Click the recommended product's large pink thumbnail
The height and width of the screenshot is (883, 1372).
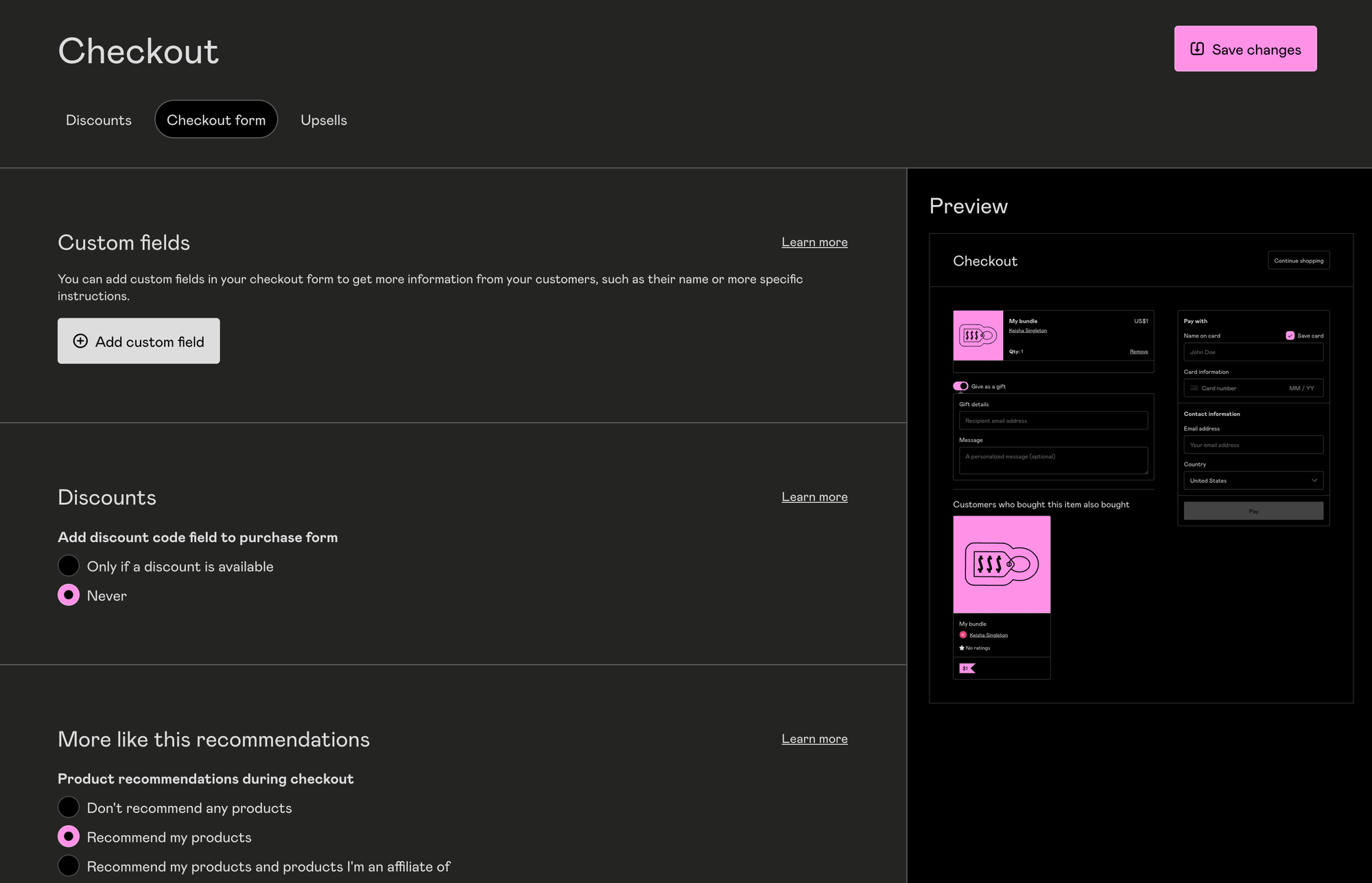point(1002,564)
